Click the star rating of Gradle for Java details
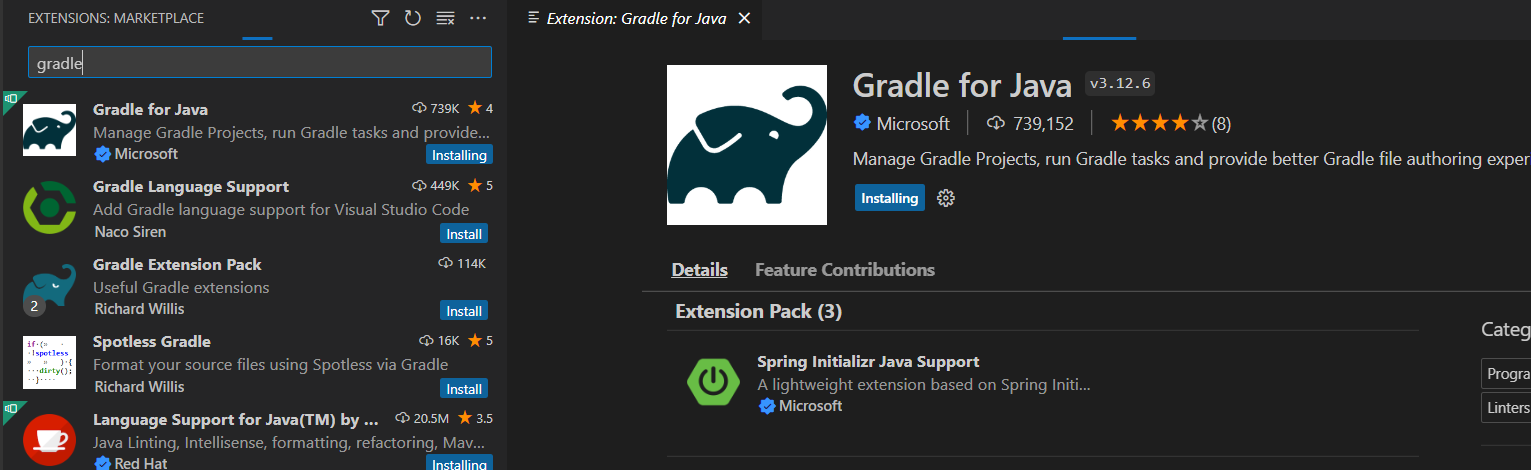1531x470 pixels. tap(1159, 123)
